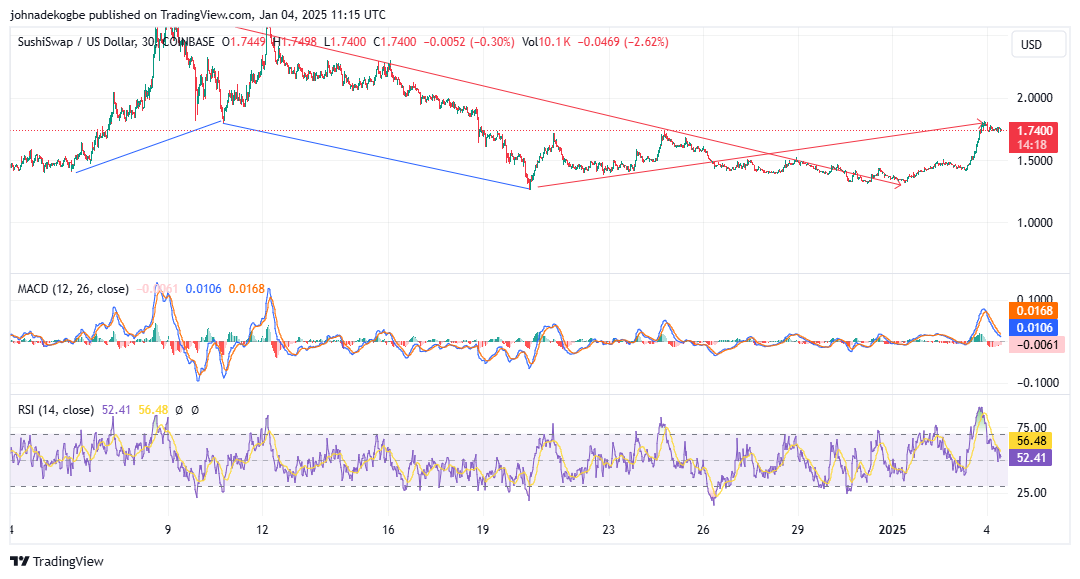Click the C1.7400 close price value
The height and width of the screenshot is (579, 1080).
tap(395, 42)
